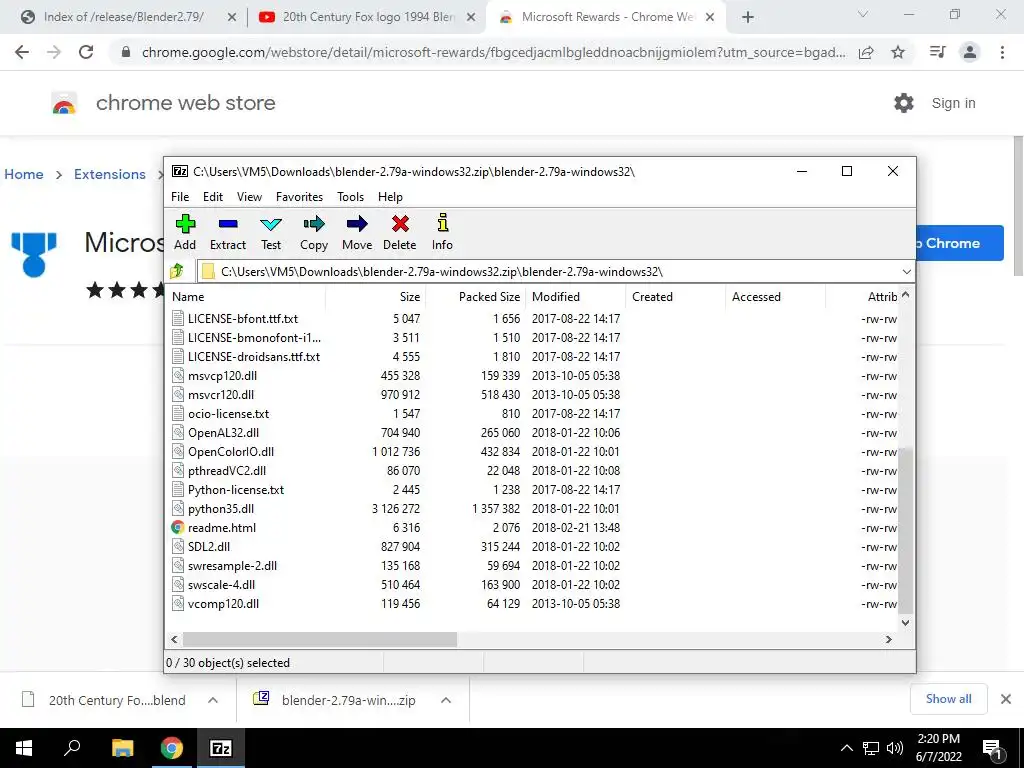The height and width of the screenshot is (768, 1024).
Task: Click the Chrome address bar URL
Action: pos(493,52)
